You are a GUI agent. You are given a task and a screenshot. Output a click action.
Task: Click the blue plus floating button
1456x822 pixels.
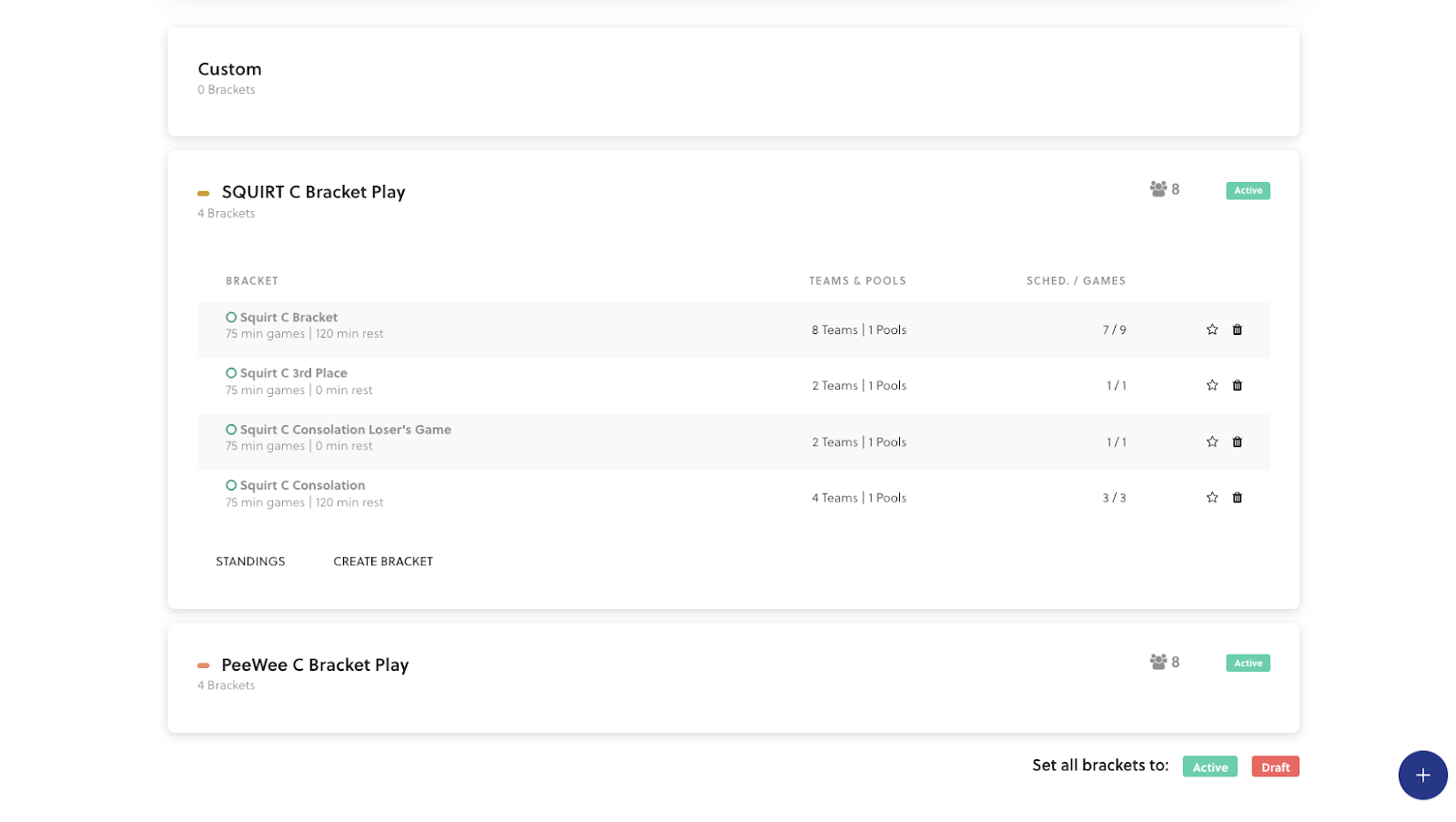(1422, 775)
